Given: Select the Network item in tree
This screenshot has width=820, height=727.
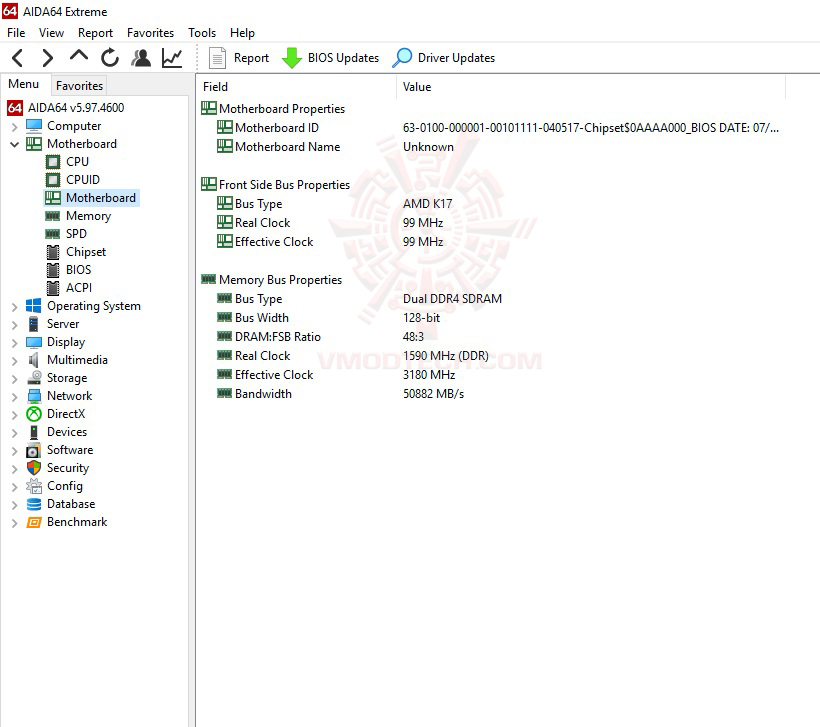Looking at the screenshot, I should [70, 396].
